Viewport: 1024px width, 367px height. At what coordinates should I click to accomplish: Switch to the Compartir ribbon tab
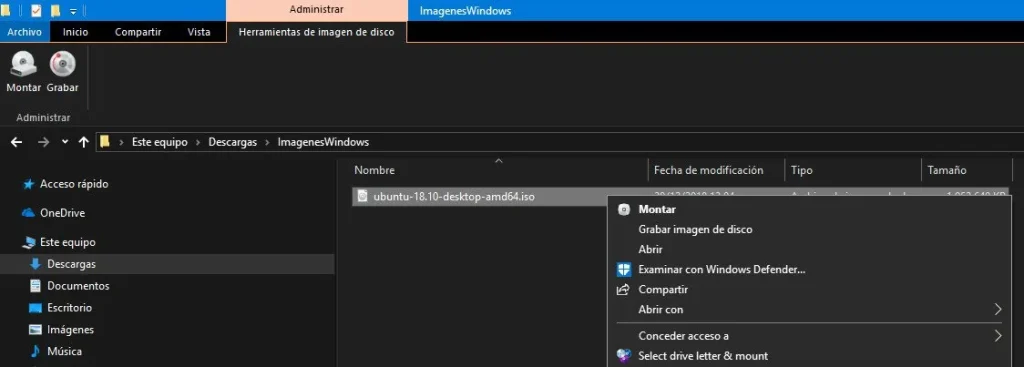138,31
